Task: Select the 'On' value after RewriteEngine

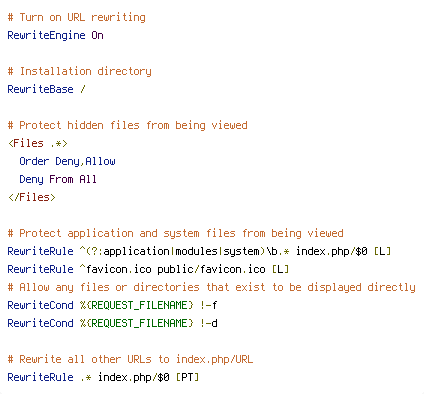Action: point(97,35)
